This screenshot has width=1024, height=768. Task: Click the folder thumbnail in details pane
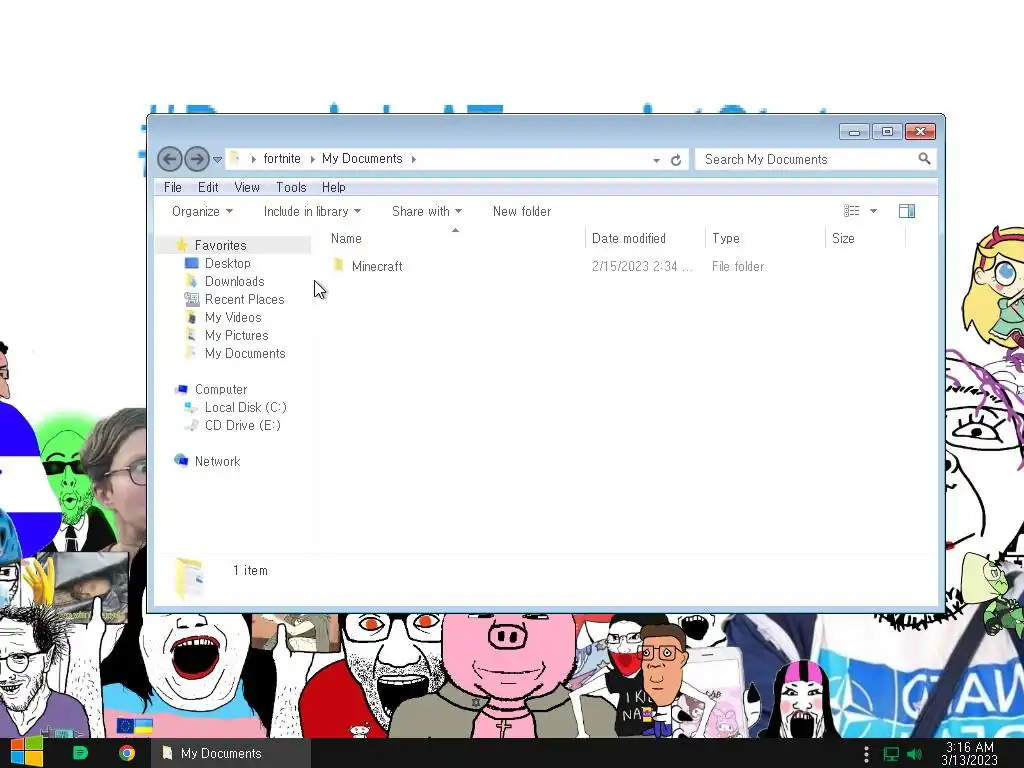click(190, 579)
